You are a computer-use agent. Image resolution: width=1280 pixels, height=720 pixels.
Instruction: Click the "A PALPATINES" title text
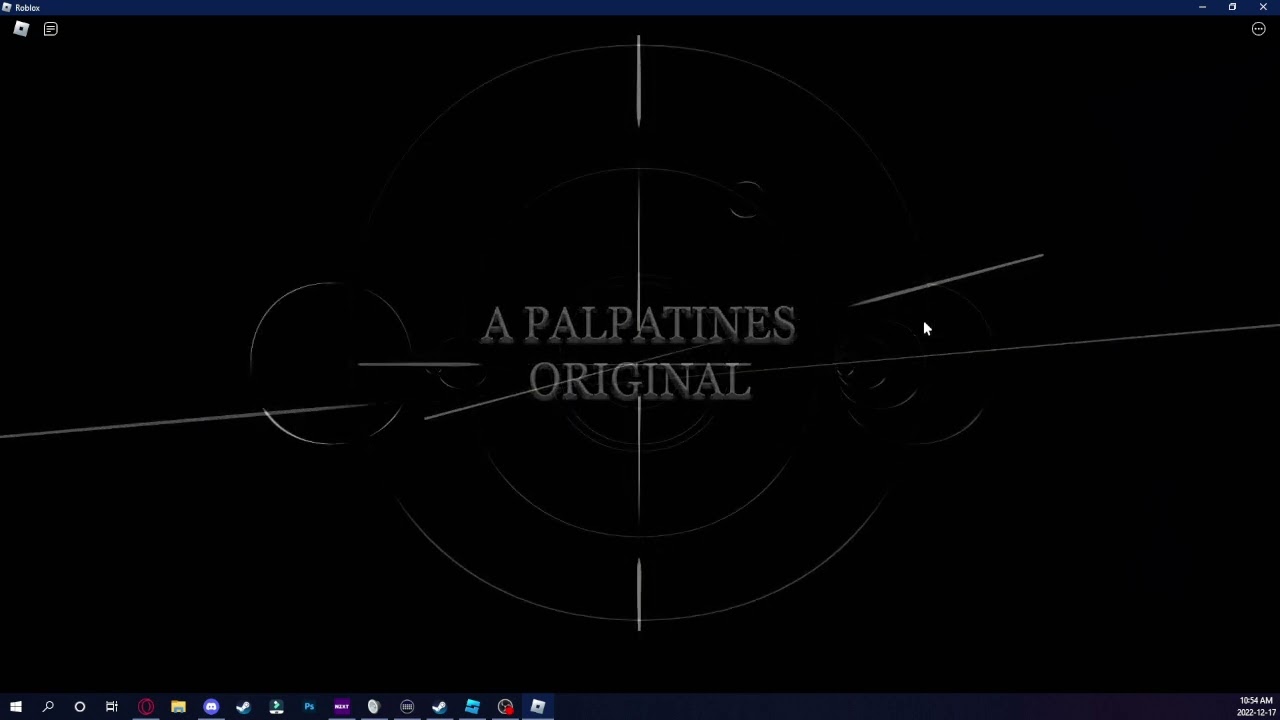point(639,324)
